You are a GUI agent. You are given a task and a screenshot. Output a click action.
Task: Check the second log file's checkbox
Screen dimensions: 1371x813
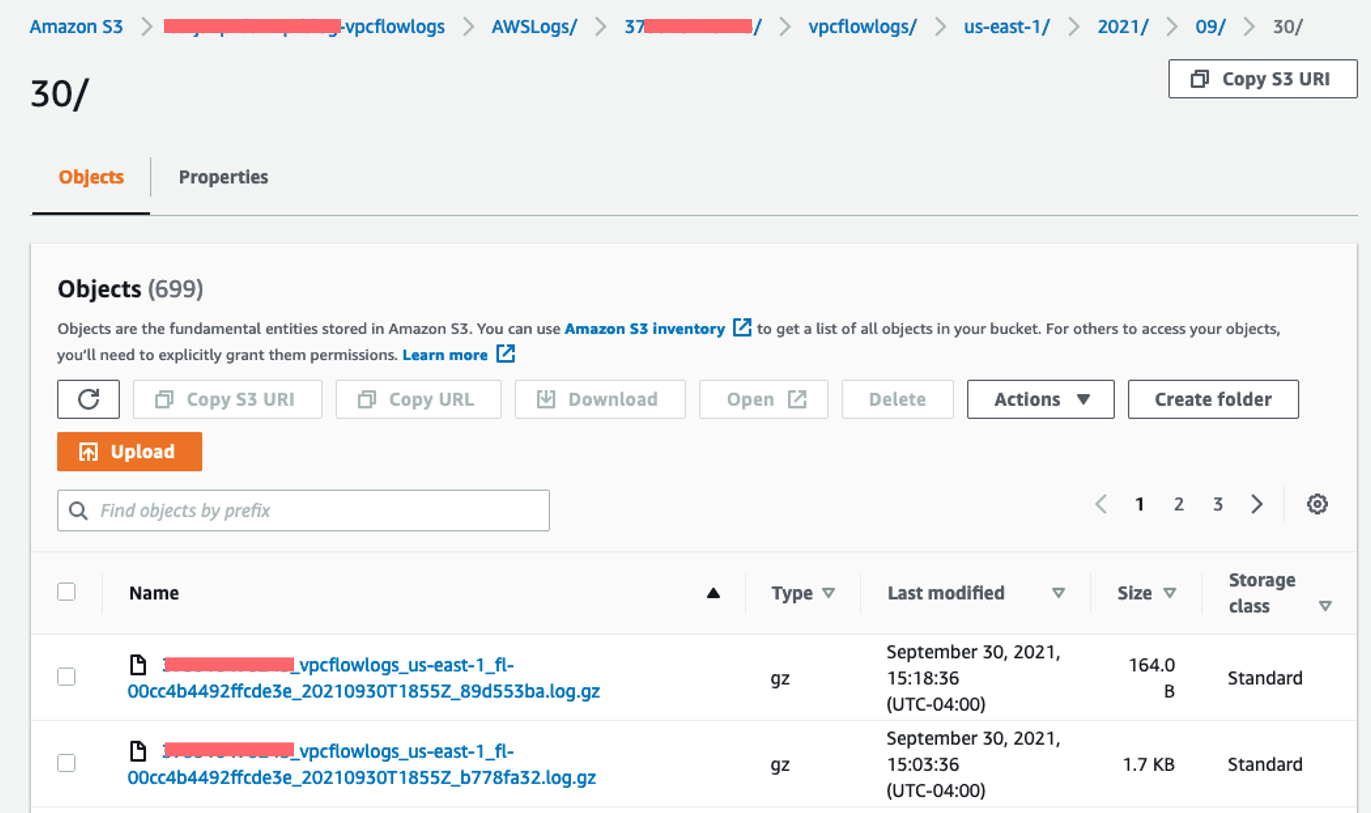(x=66, y=762)
